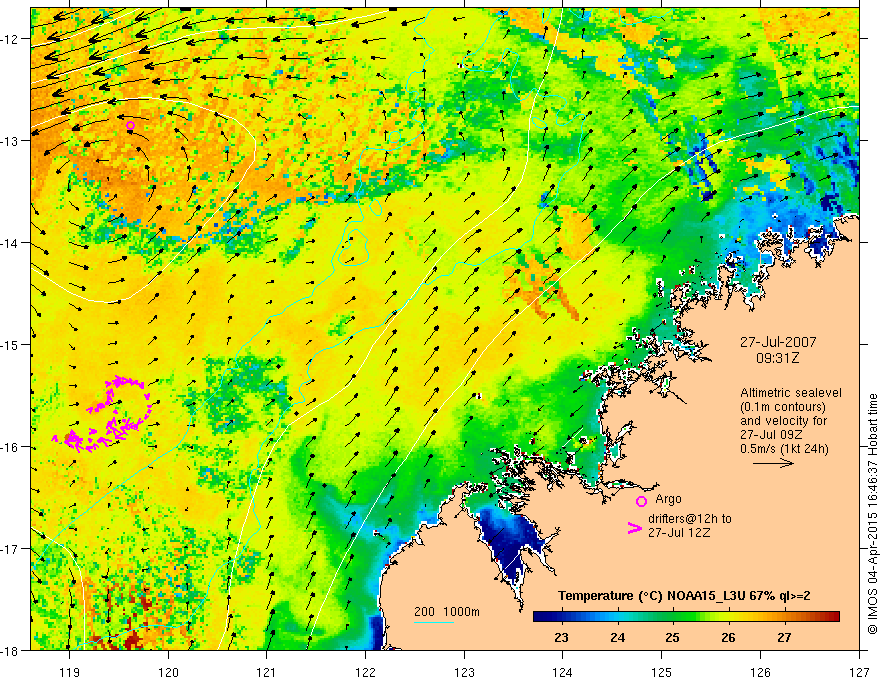Viewport: 880px width, 680px height.
Task: Click the latitude '-15' axis label
Action: coord(10,344)
